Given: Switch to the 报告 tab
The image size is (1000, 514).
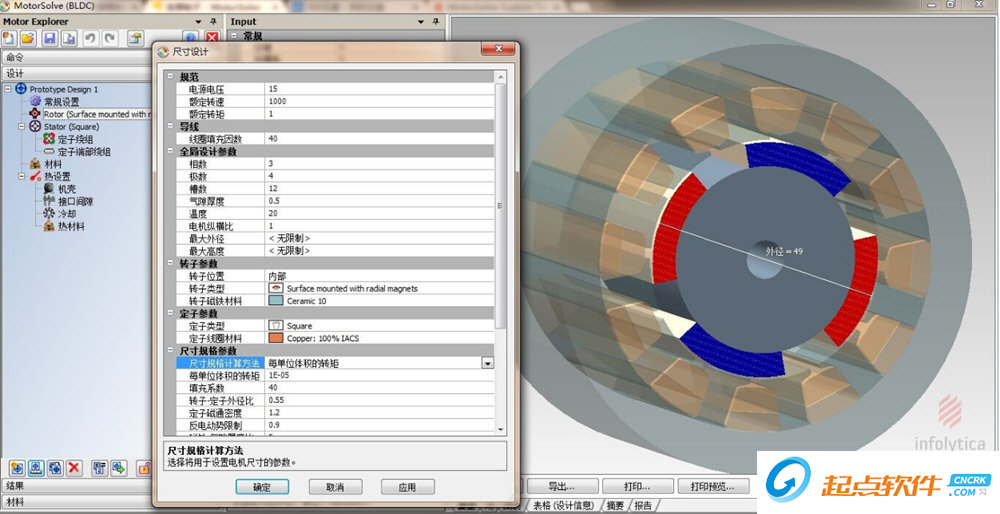Looking at the screenshot, I should (643, 505).
